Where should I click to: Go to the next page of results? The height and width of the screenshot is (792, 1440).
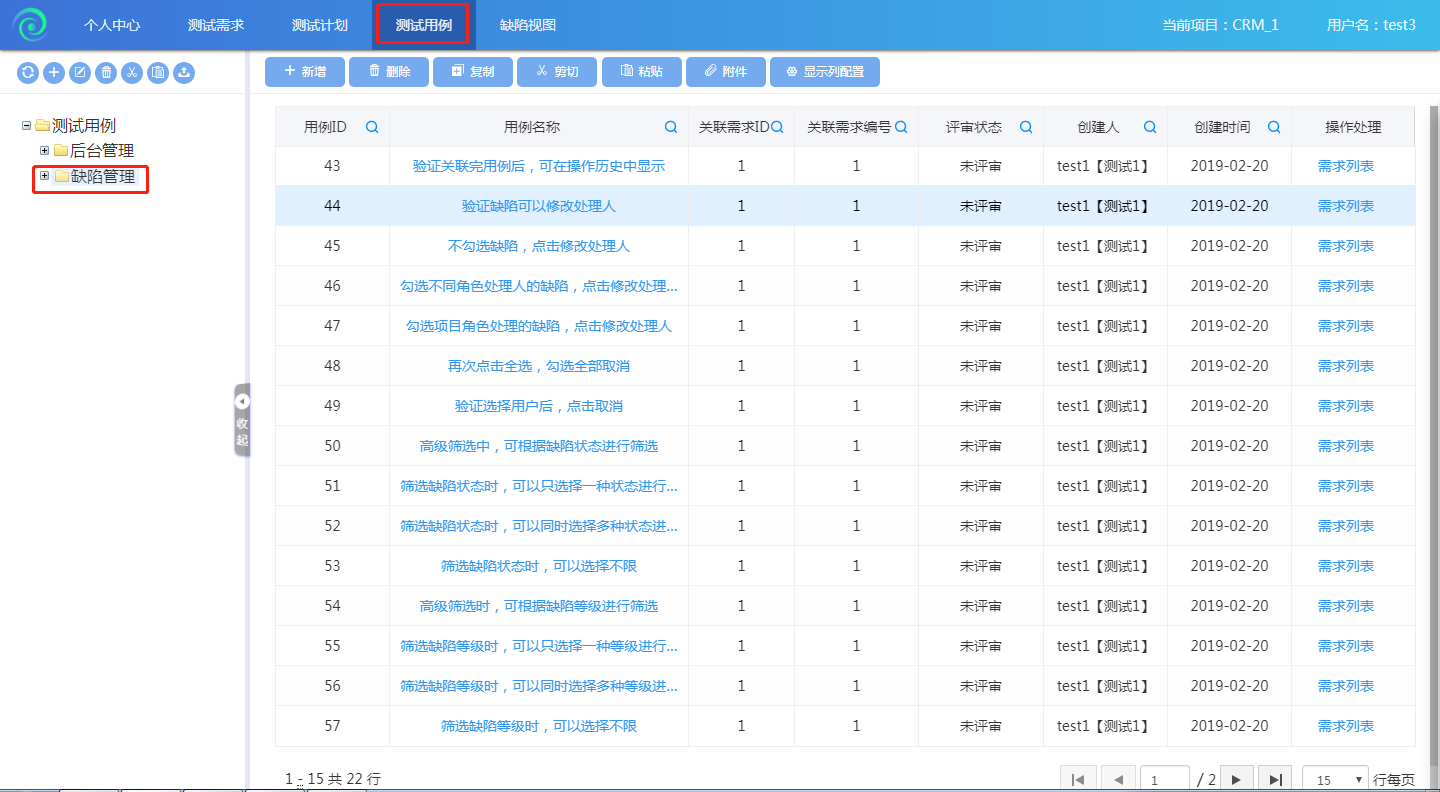pyautogui.click(x=1236, y=780)
